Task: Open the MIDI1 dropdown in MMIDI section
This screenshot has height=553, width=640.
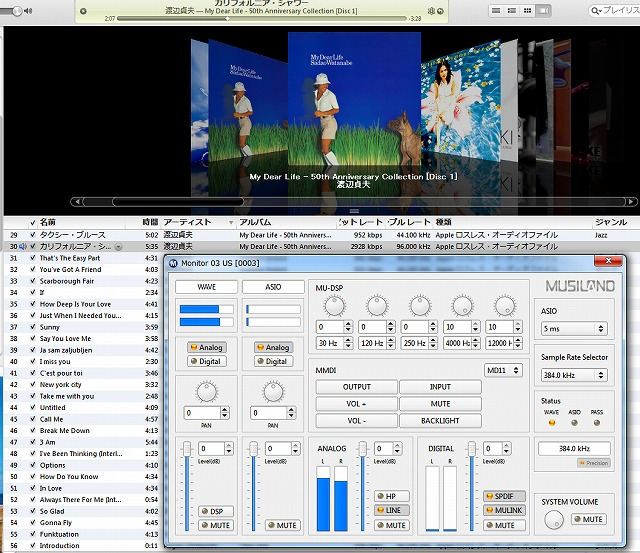Action: click(x=503, y=371)
